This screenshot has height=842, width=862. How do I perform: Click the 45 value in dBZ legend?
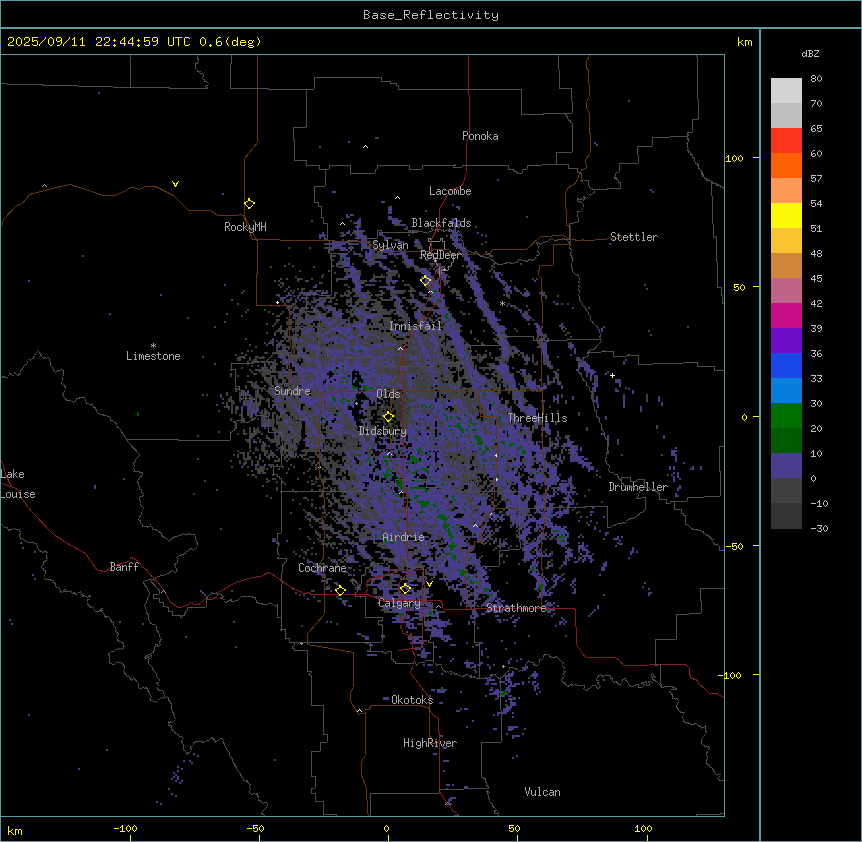pos(816,279)
